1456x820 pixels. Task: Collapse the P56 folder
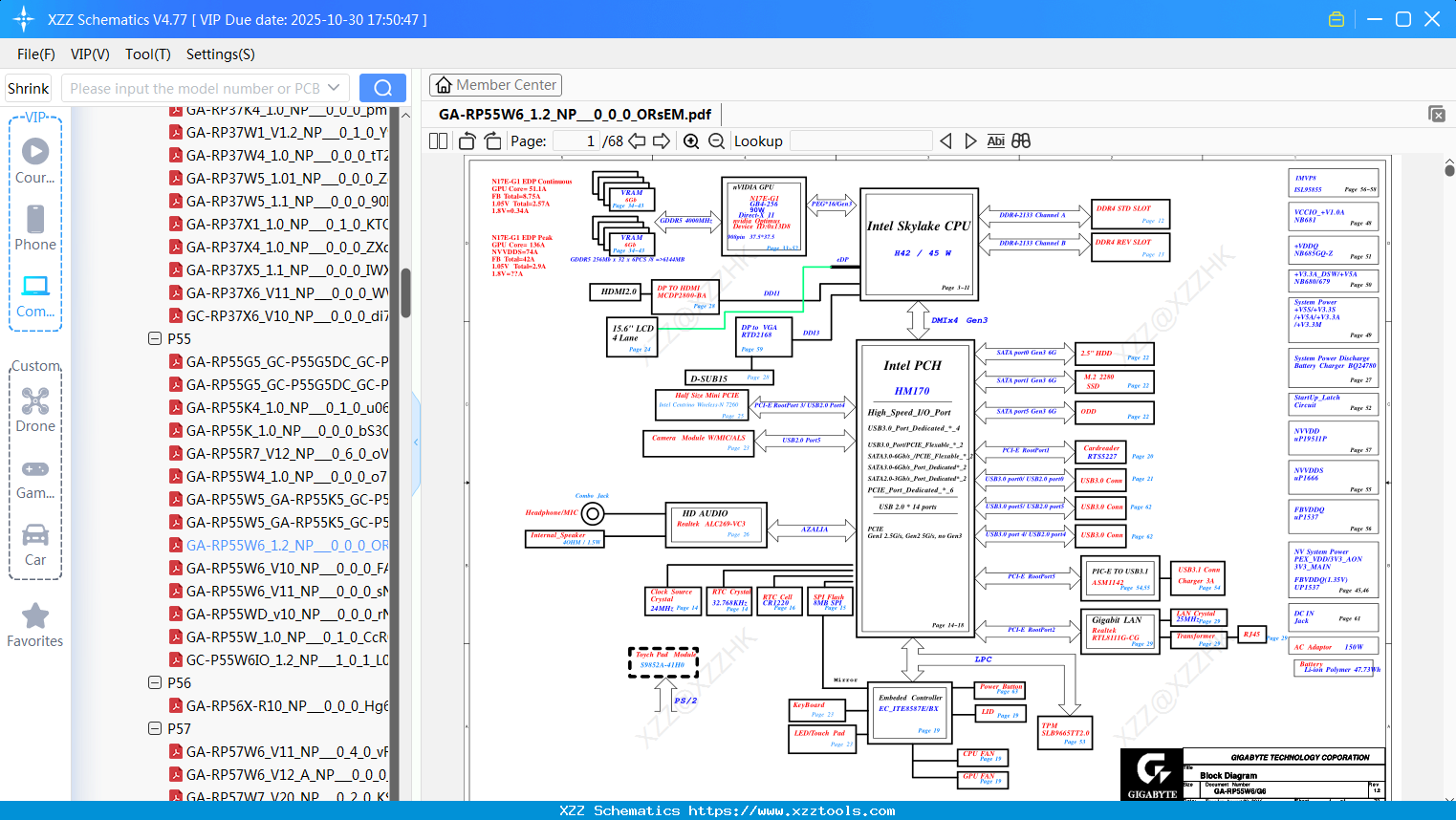[155, 682]
